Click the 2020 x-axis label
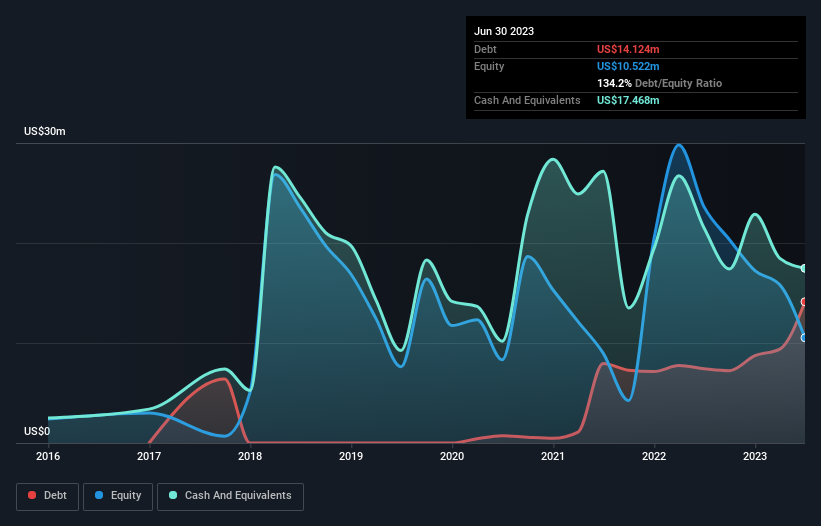The height and width of the screenshot is (526, 821). [x=452, y=456]
